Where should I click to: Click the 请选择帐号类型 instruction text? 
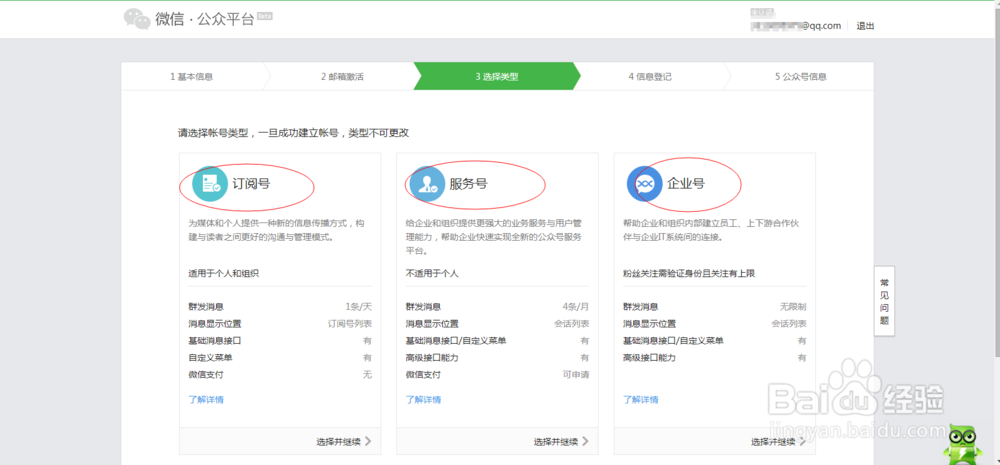[293, 133]
